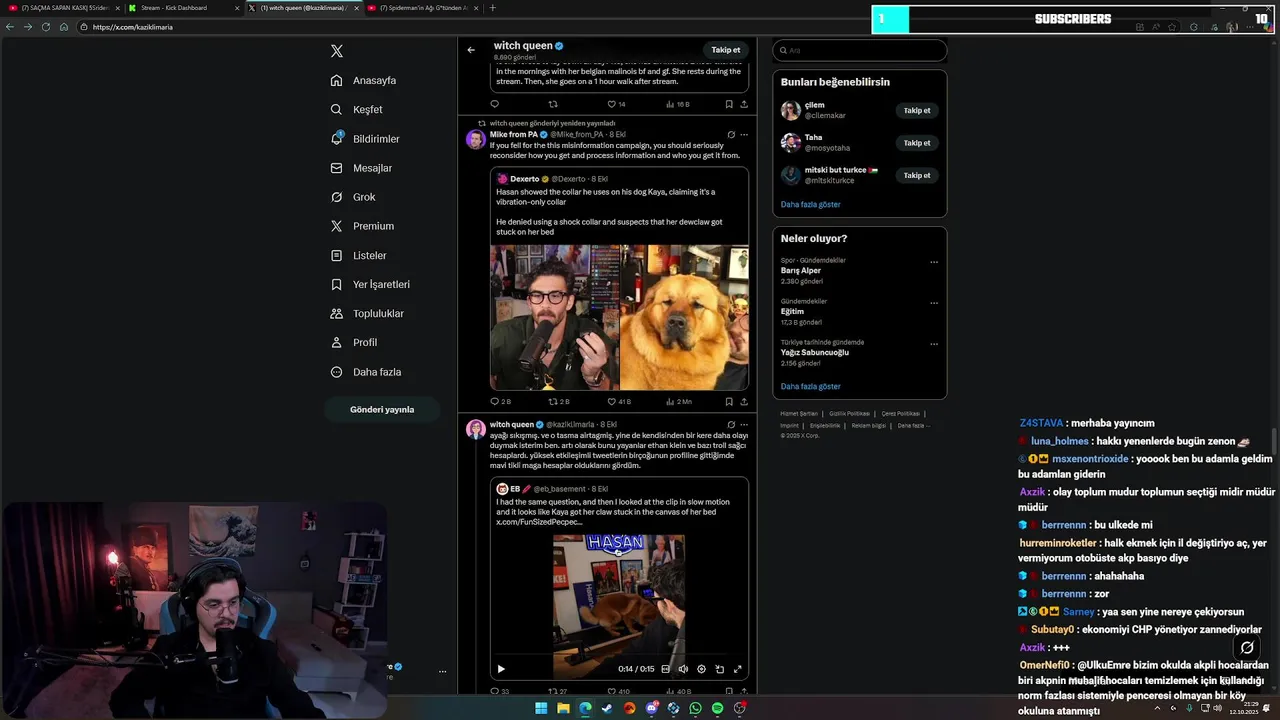Follow çilem with Takip et
Screen dimensions: 1280x720
point(917,111)
